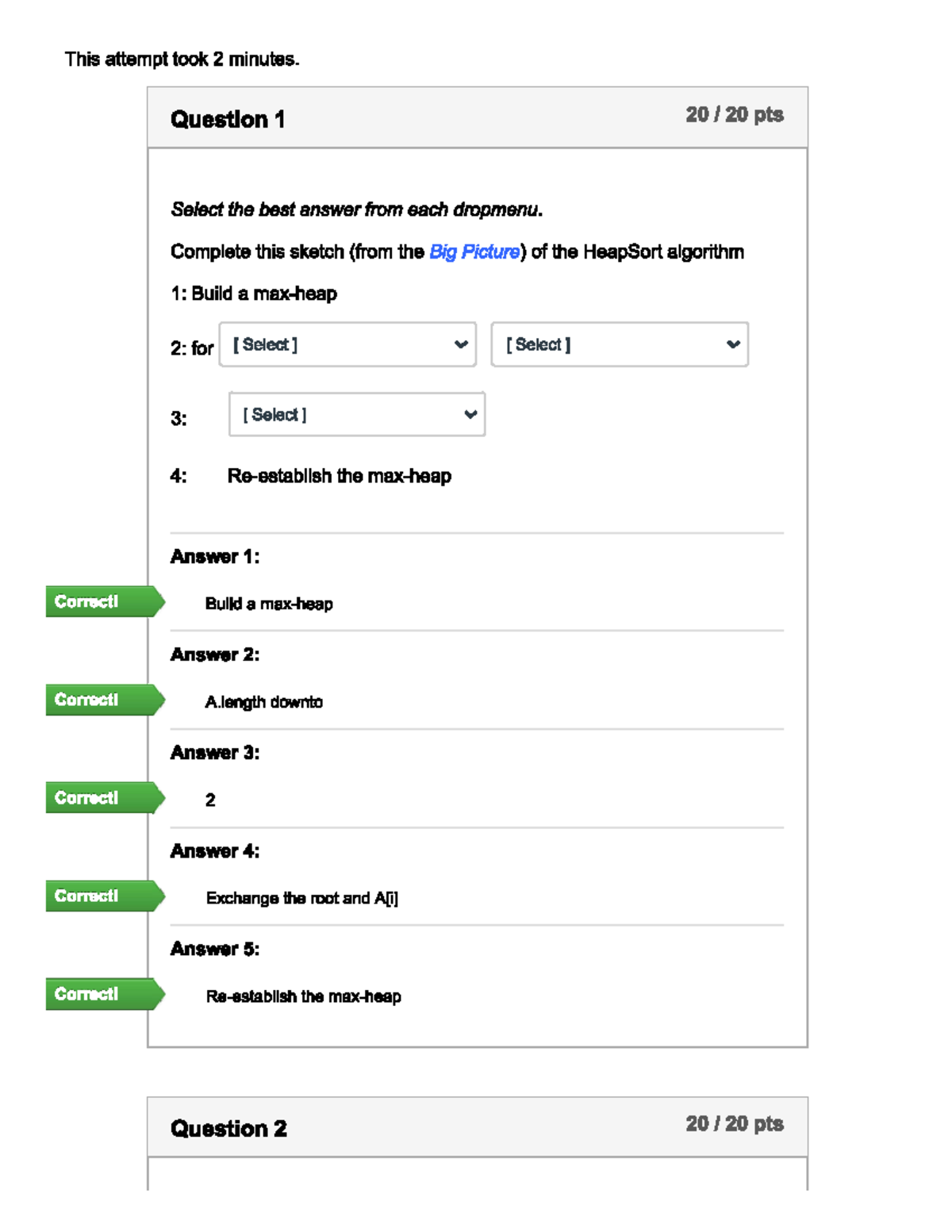The image size is (952, 1232).
Task: Open the Big Picture link
Action: pyautogui.click(x=474, y=252)
